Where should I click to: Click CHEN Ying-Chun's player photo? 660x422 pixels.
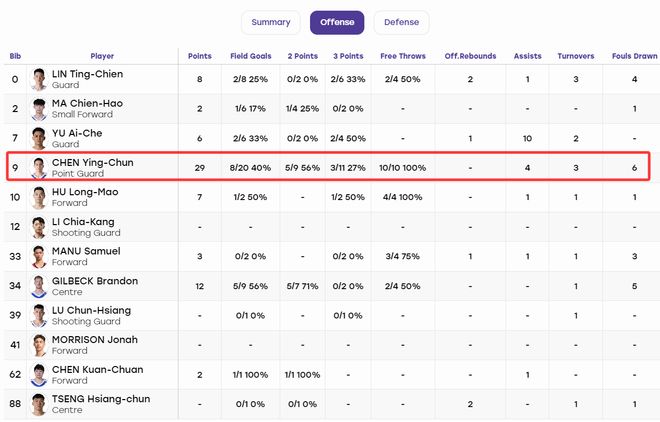pos(39,168)
